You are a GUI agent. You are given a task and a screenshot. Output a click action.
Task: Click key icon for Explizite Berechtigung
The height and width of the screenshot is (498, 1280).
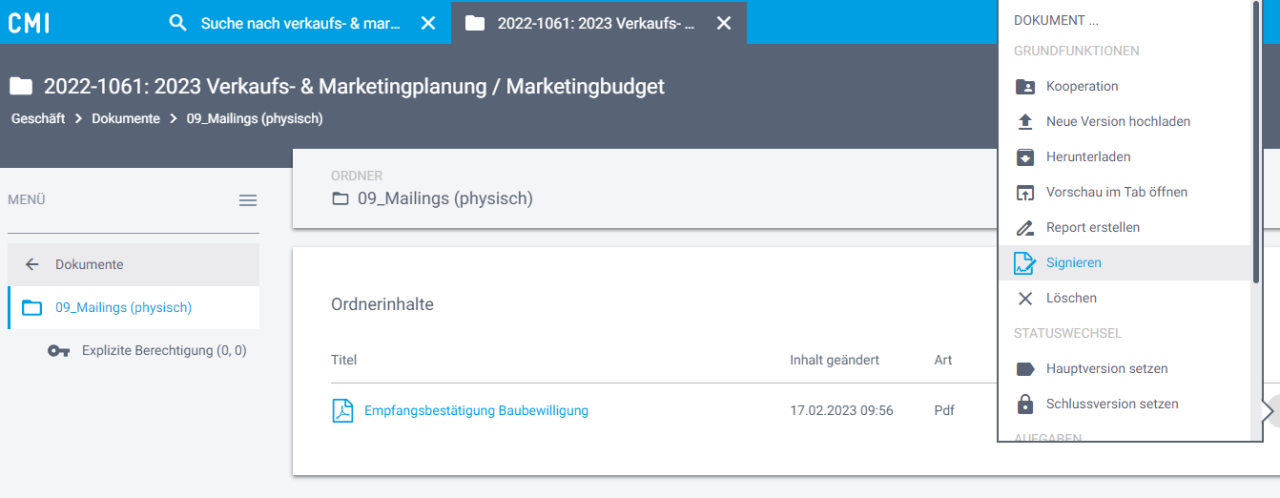coord(59,351)
